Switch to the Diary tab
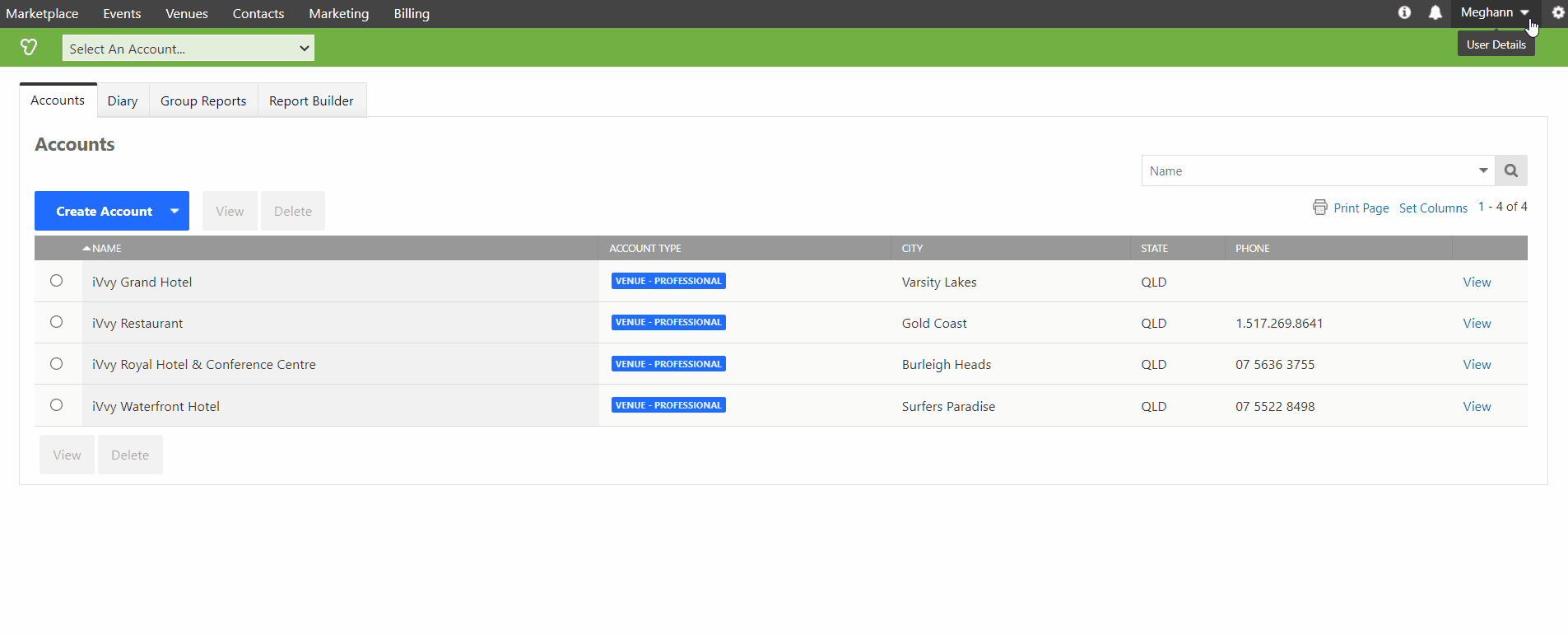 [x=123, y=100]
